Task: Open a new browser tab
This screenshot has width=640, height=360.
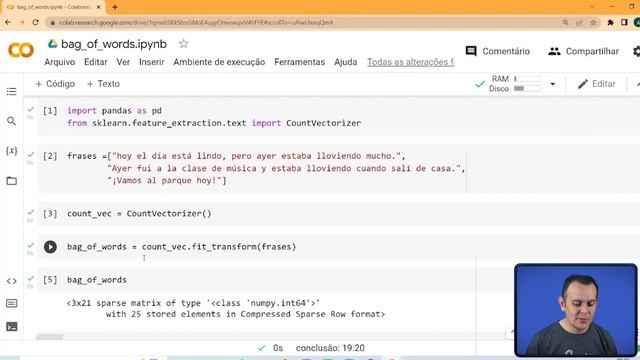Action: [x=115, y=7]
